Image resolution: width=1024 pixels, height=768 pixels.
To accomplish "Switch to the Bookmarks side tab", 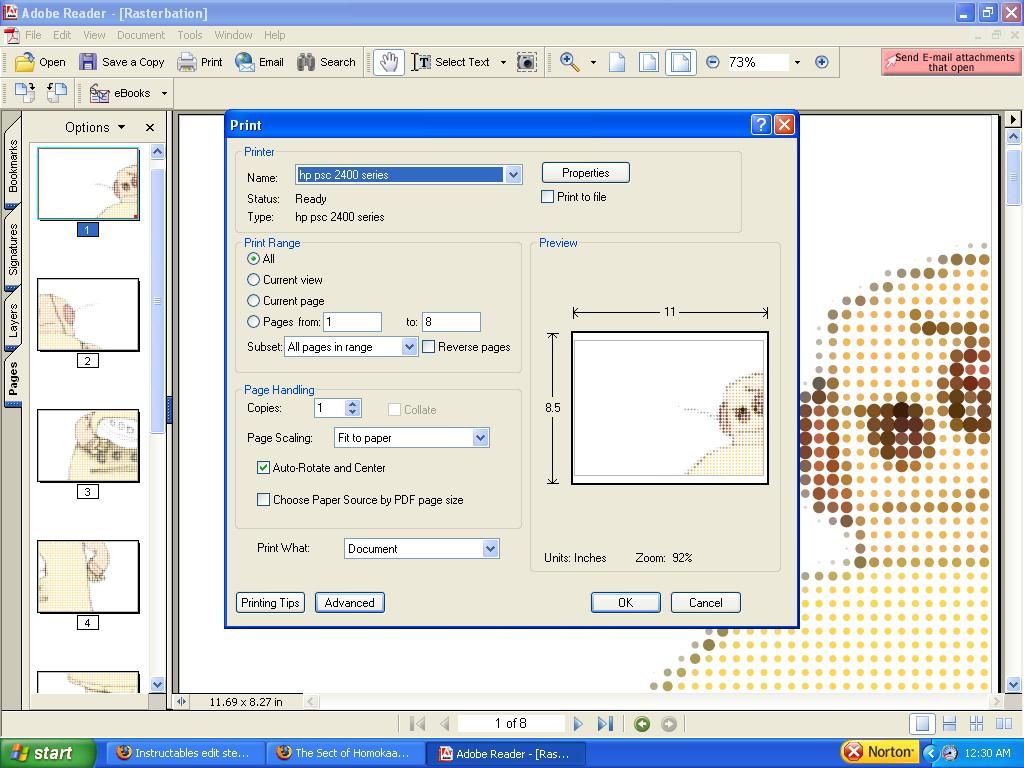I will 13,166.
